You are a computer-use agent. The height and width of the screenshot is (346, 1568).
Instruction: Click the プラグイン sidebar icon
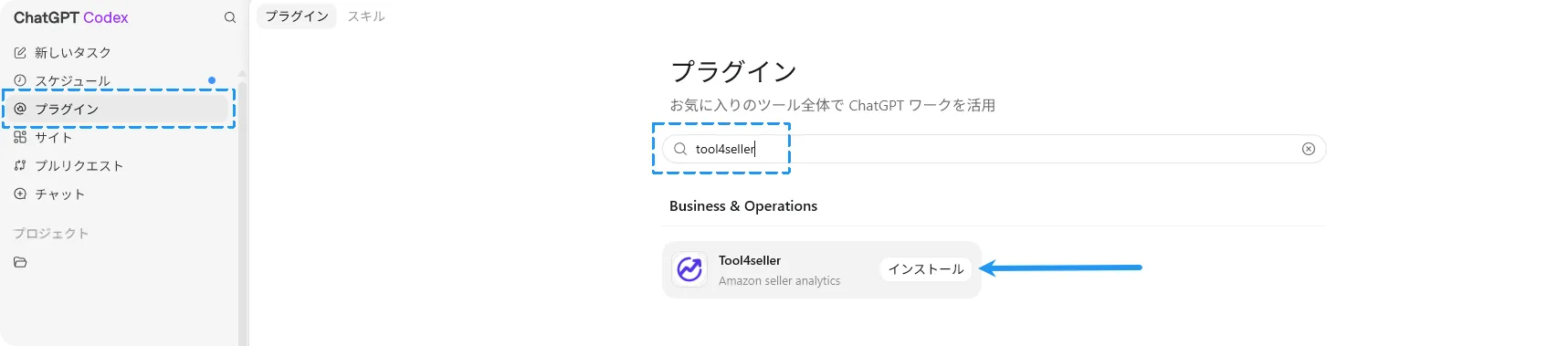coord(20,109)
